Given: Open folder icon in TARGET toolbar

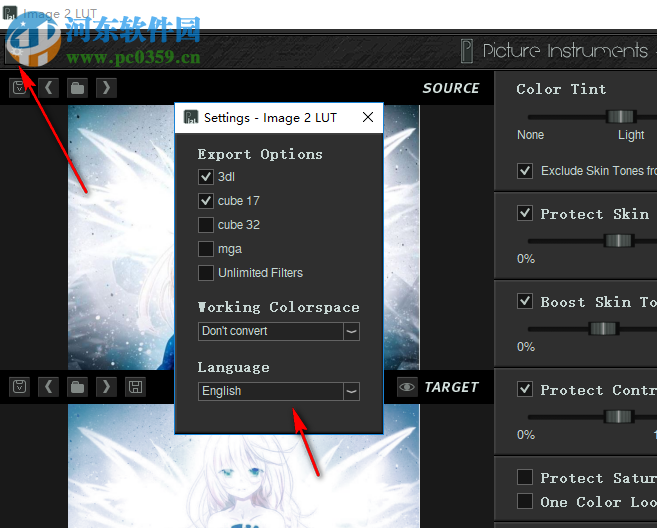Looking at the screenshot, I should click(78, 387).
